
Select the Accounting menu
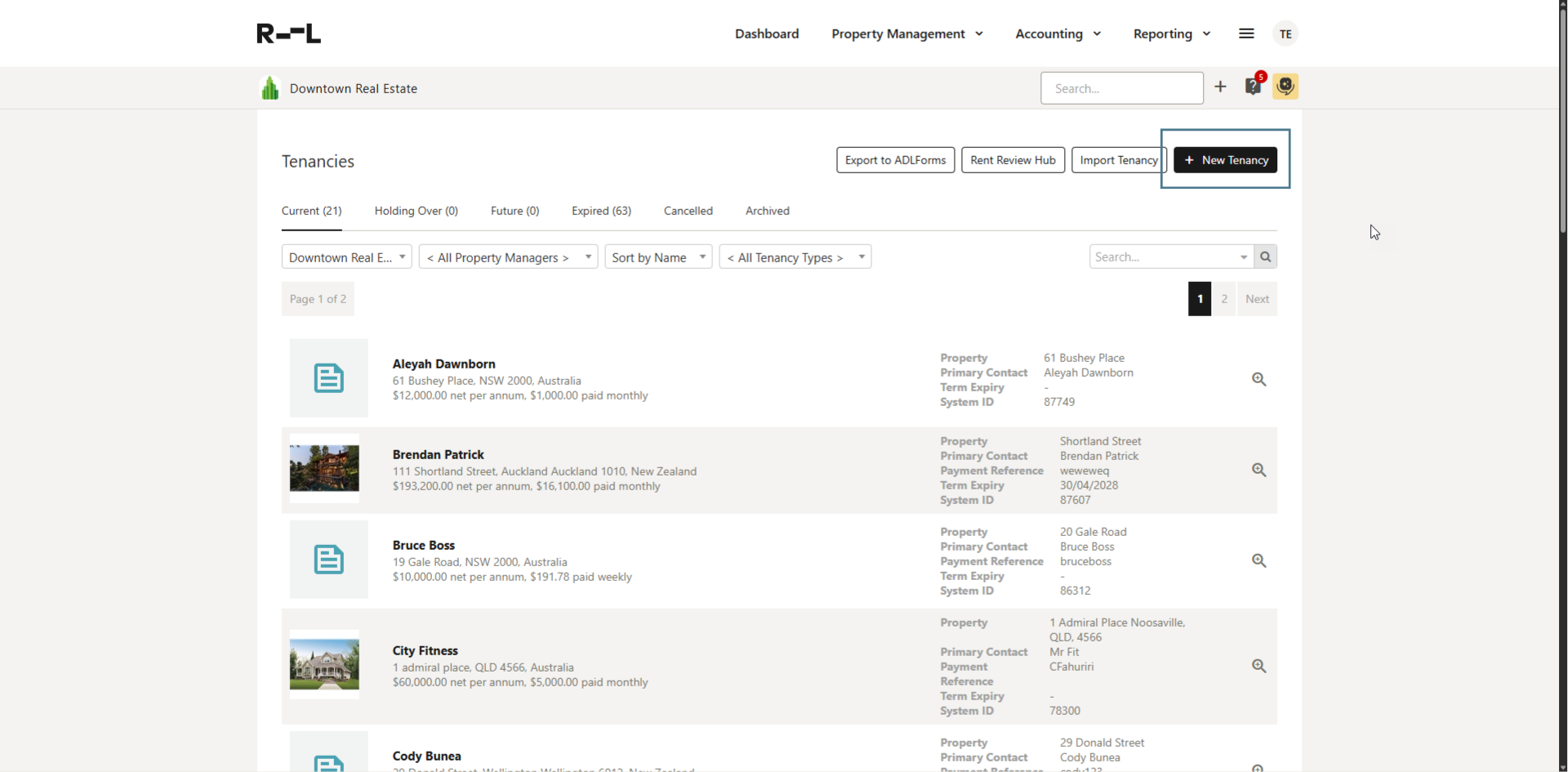[x=1057, y=33]
